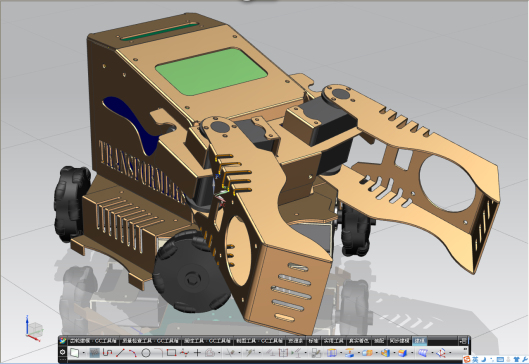
Task: Toggle the 英 English input mode
Action: (x=475, y=359)
